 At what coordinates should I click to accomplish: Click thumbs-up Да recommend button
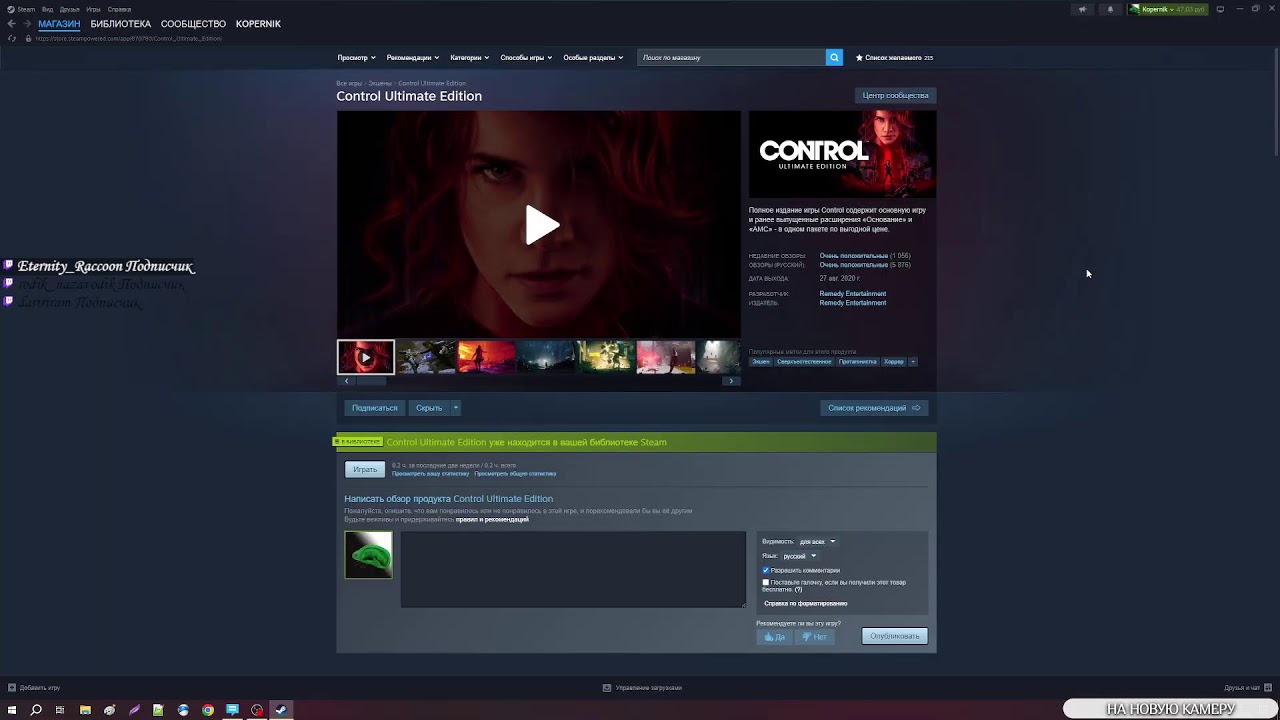tap(775, 636)
